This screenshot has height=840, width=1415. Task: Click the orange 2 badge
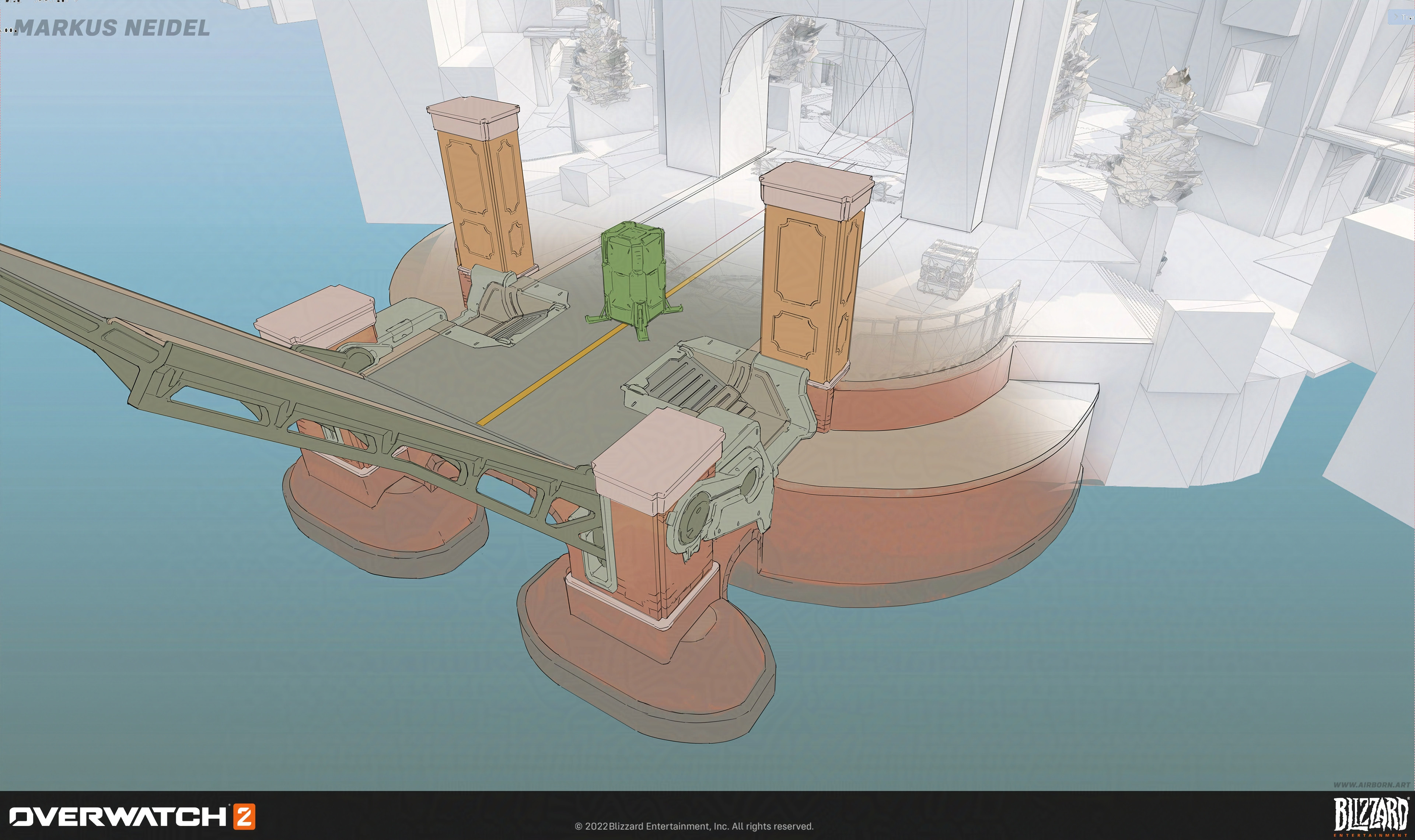coord(245,816)
